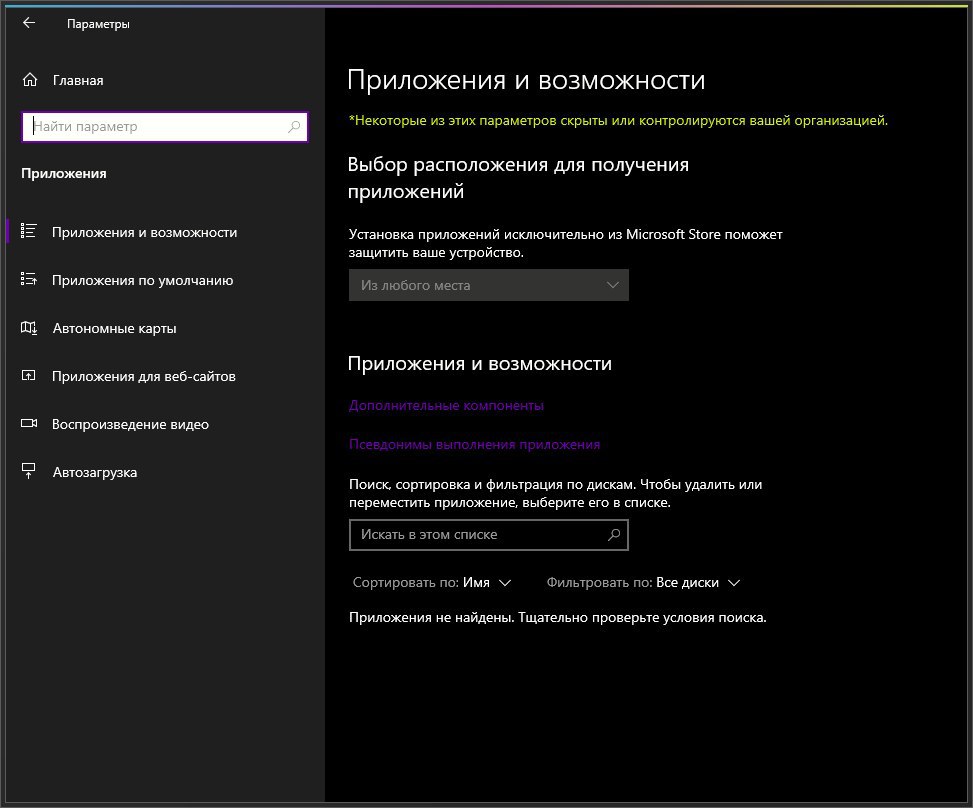The image size is (973, 808).
Task: Click magnifier icon in Искать в этом списке
Action: click(614, 534)
